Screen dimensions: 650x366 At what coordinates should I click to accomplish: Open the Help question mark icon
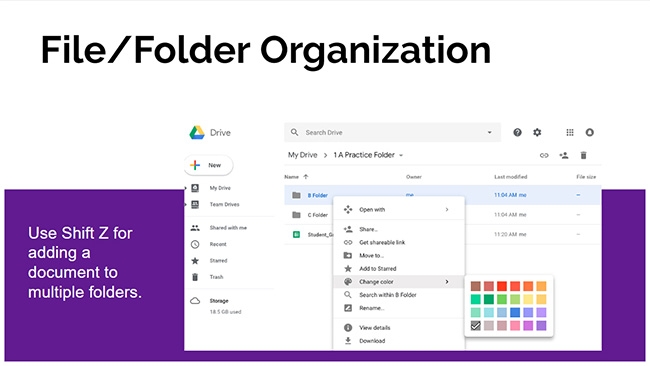point(517,132)
